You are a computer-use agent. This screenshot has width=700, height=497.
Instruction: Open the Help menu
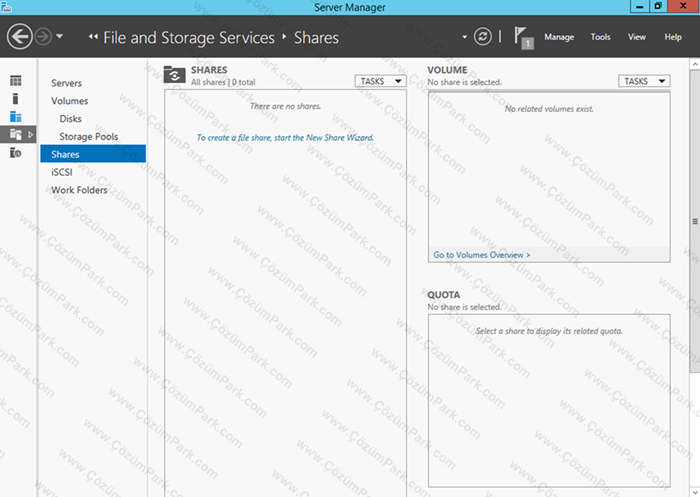673,37
